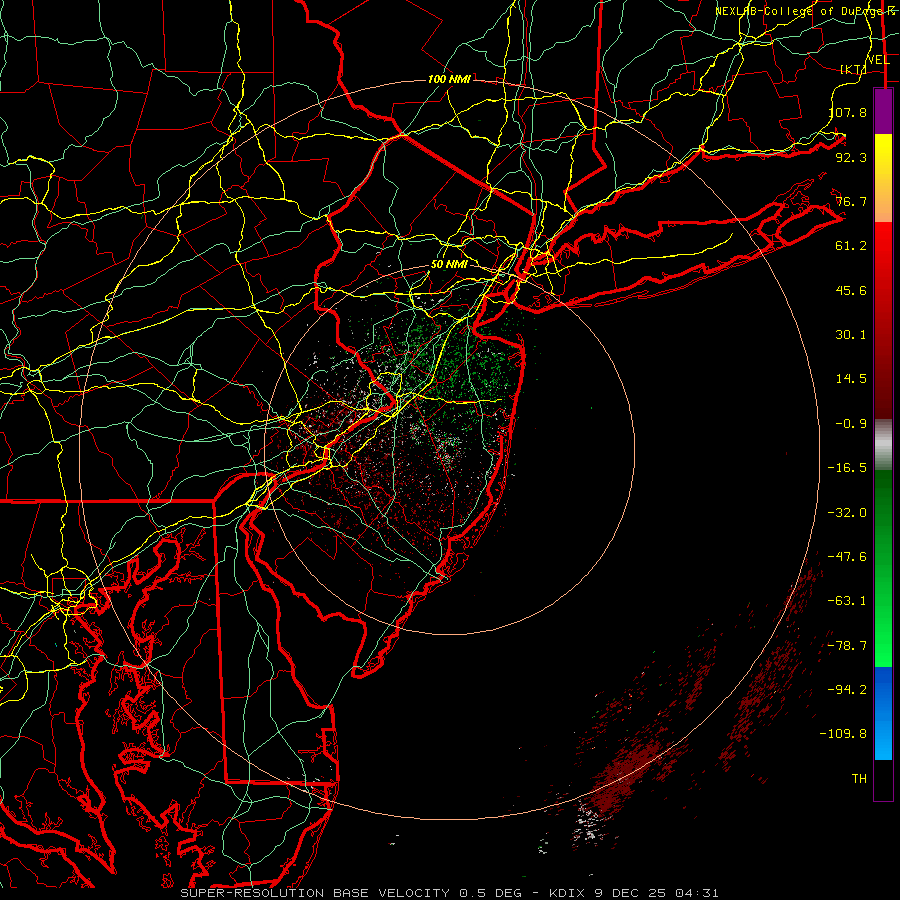Click the -94.2 legend value
Image resolution: width=900 pixels, height=900 pixels.
point(848,690)
